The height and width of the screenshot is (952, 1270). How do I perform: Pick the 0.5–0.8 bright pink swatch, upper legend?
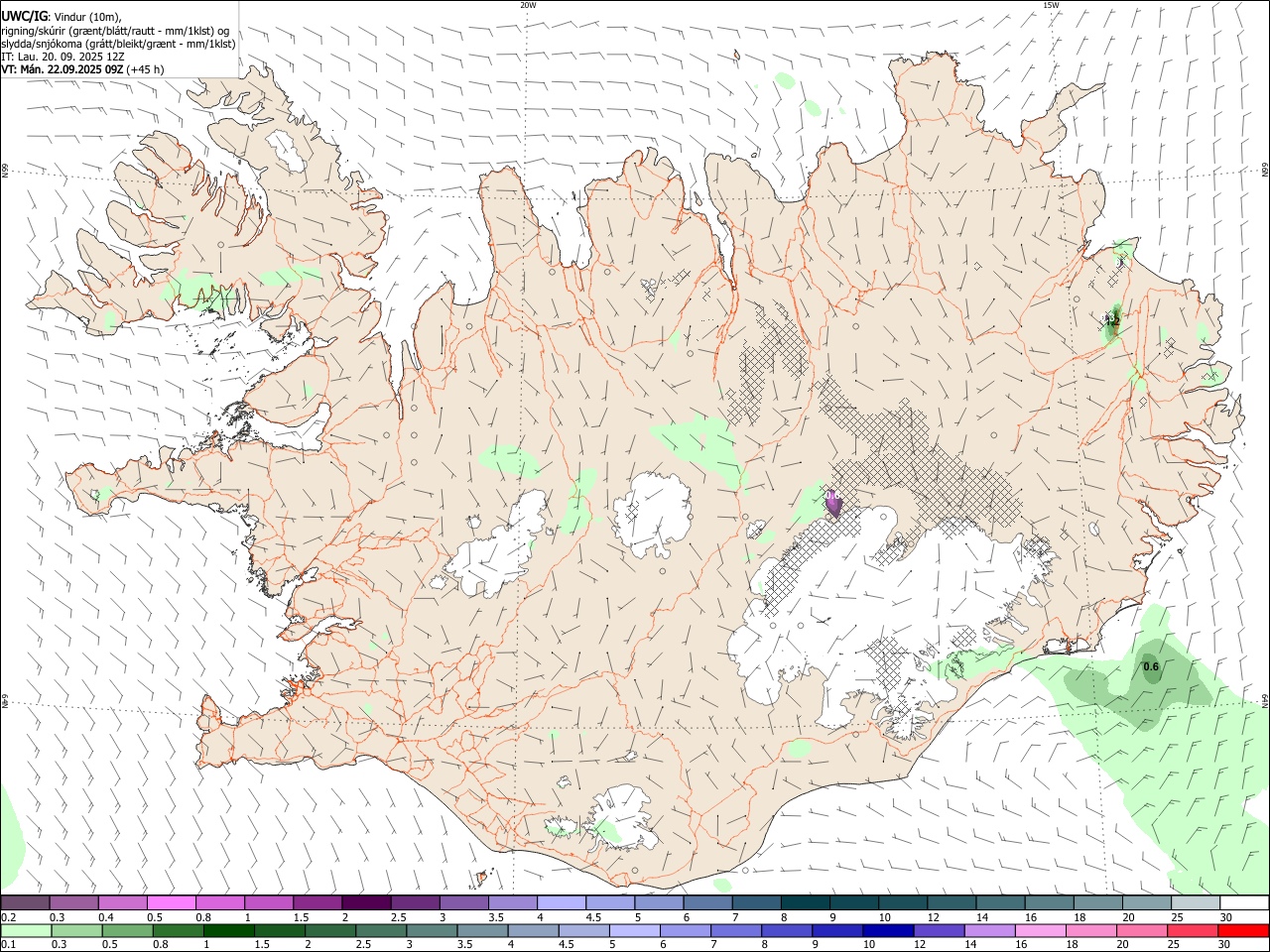point(171,902)
